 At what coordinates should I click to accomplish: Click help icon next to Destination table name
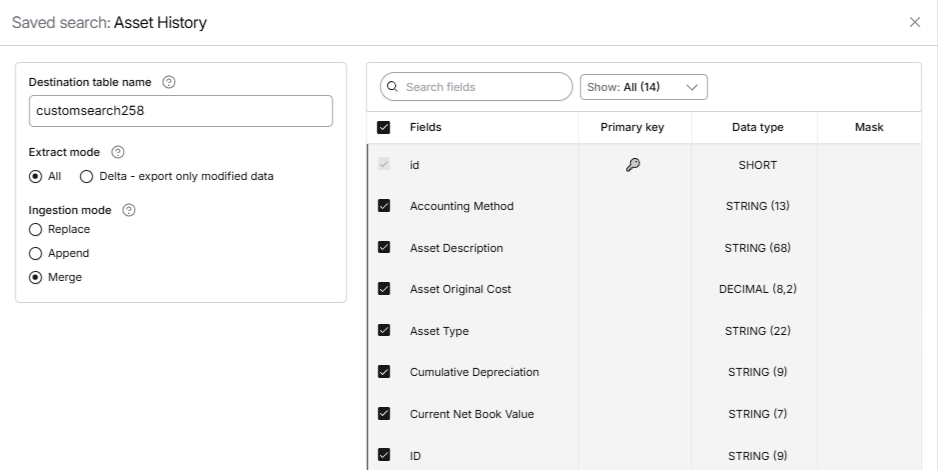pyautogui.click(x=169, y=82)
